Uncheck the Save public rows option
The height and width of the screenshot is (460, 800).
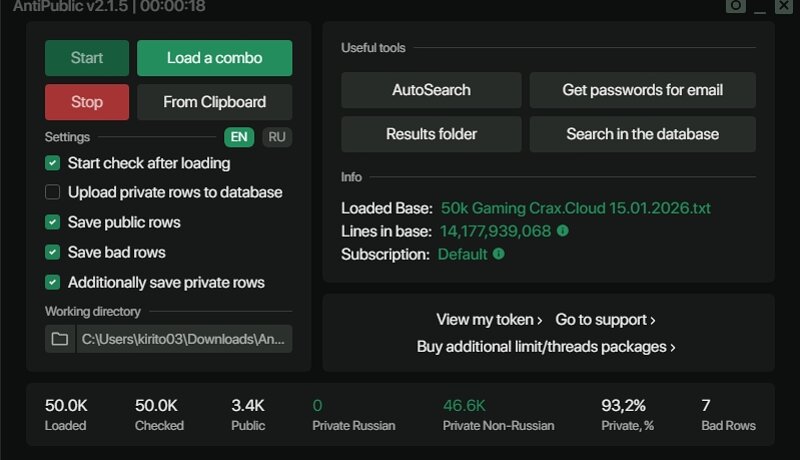click(x=53, y=222)
